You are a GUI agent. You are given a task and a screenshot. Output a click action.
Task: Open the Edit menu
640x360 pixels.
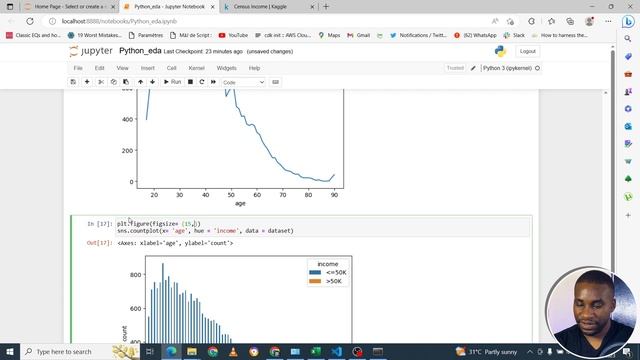pyautogui.click(x=100, y=68)
